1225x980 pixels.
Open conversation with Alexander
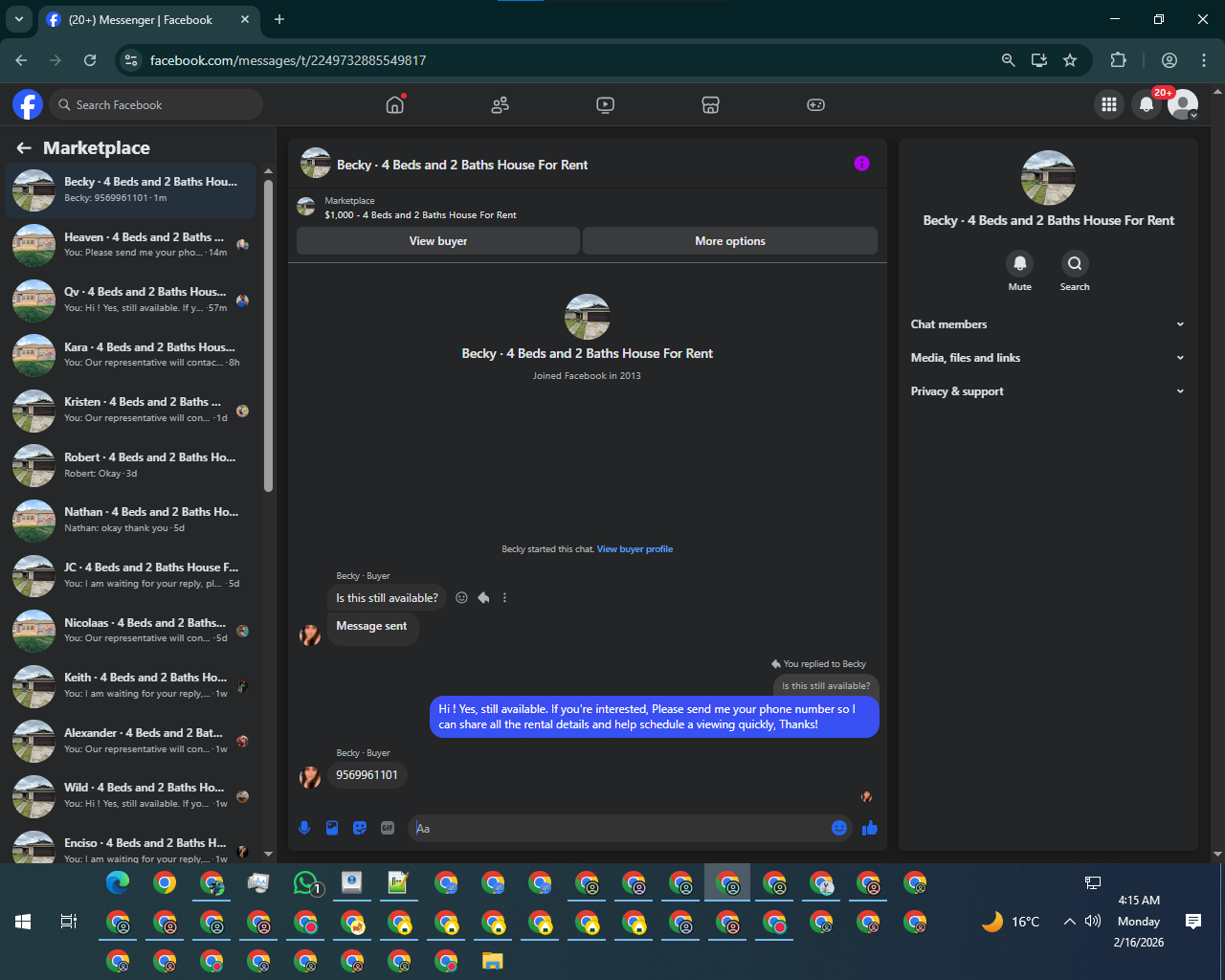tap(131, 741)
